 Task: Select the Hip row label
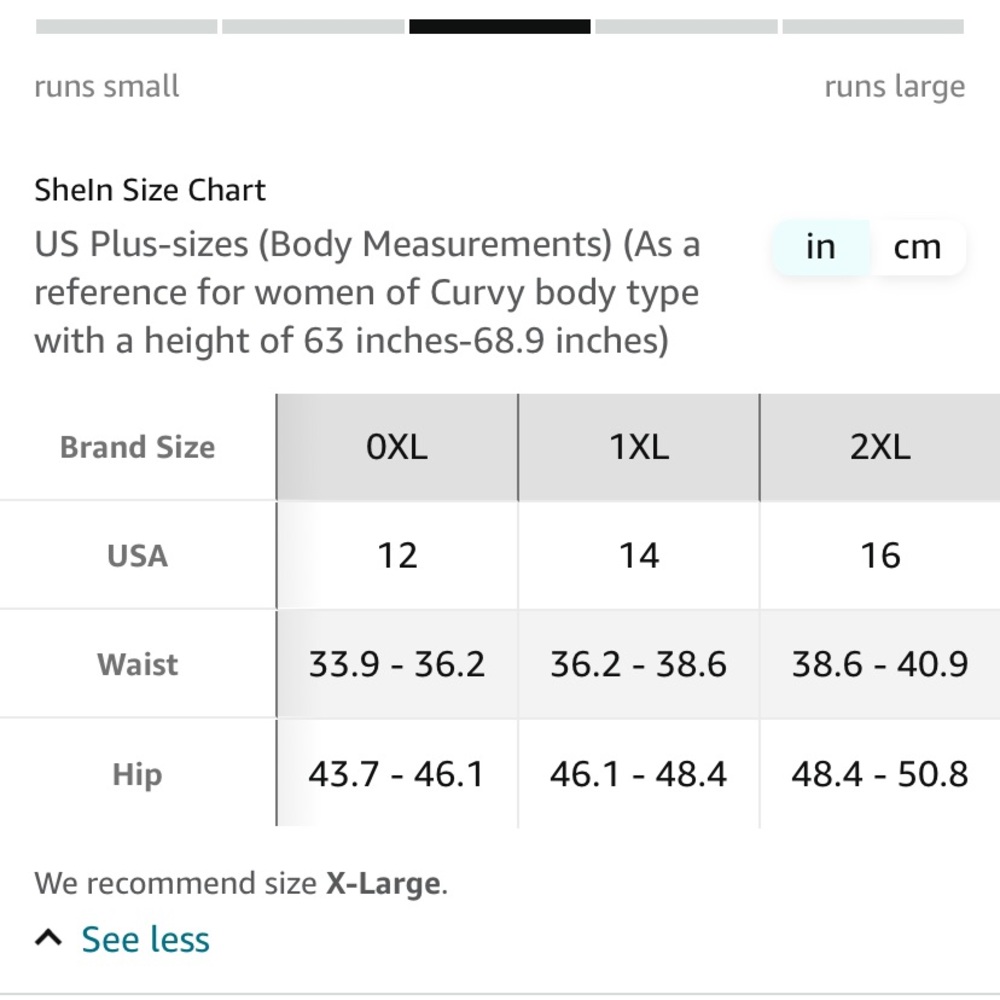tap(137, 773)
